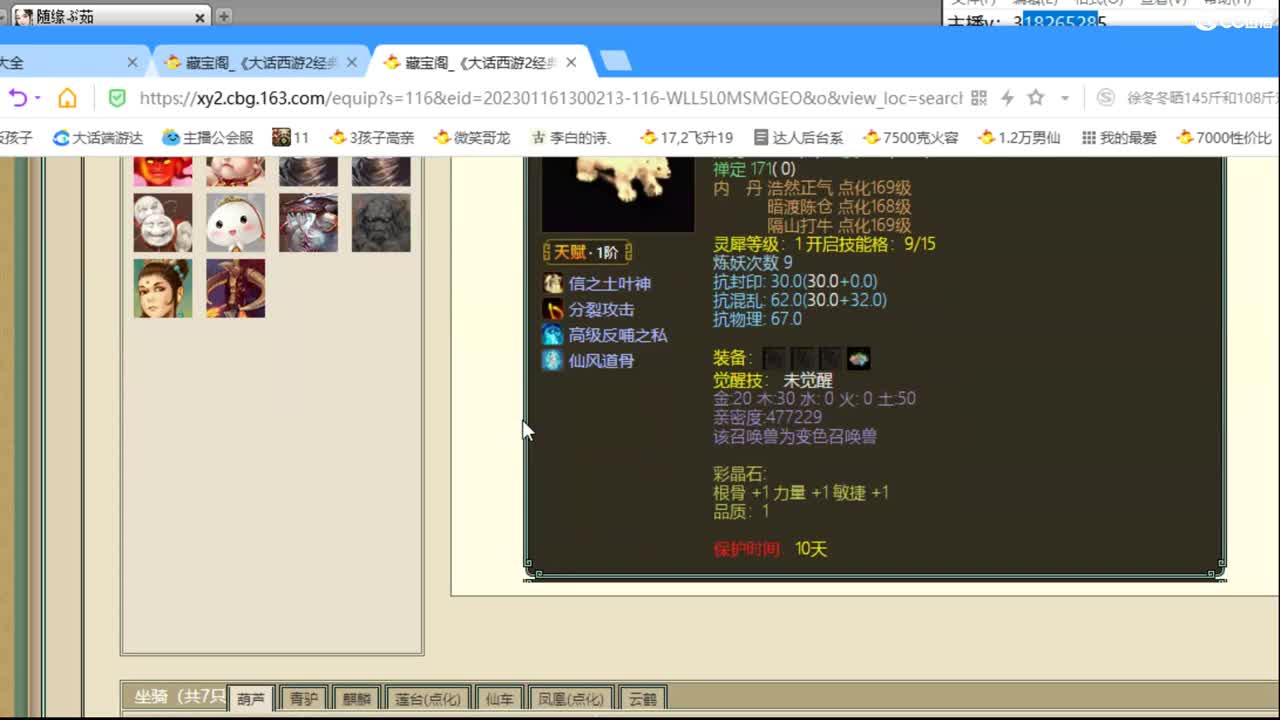Click the 高级反哺之私 skill icon
The height and width of the screenshot is (720, 1280).
coord(553,335)
